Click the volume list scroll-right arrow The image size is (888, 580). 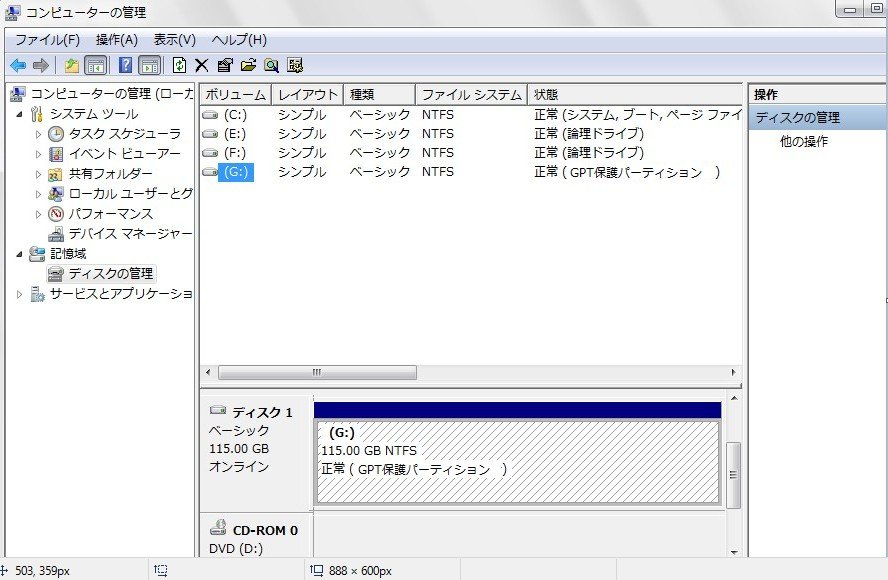tap(733, 372)
